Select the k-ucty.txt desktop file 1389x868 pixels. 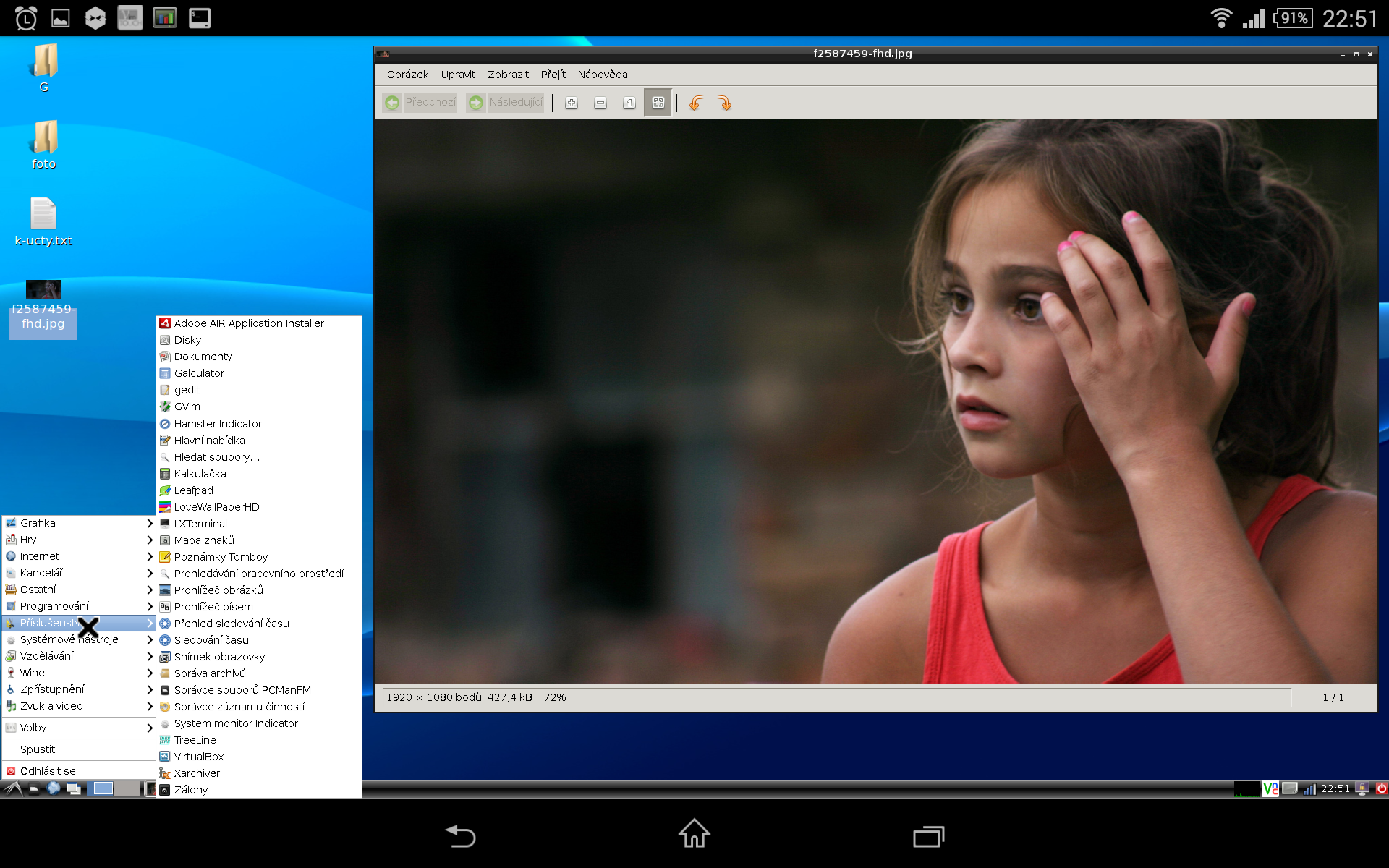[x=43, y=223]
